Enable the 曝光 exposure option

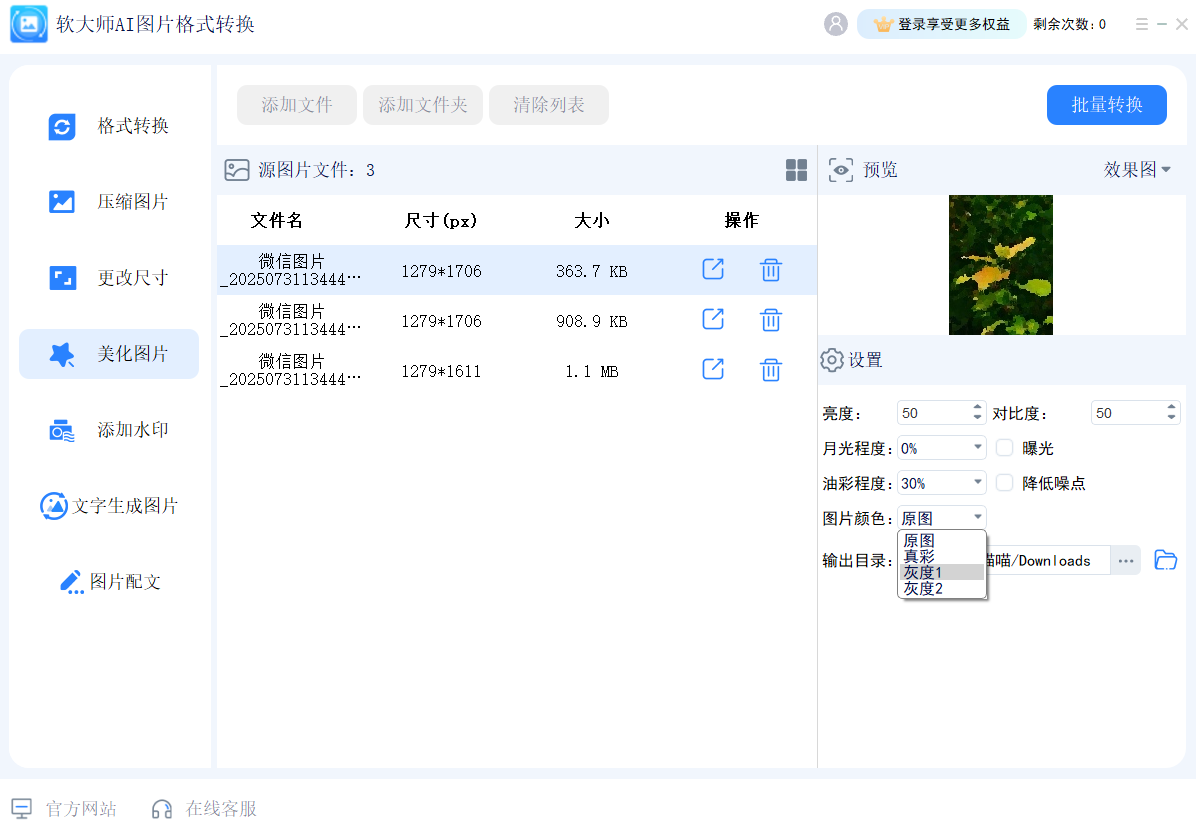(1004, 447)
